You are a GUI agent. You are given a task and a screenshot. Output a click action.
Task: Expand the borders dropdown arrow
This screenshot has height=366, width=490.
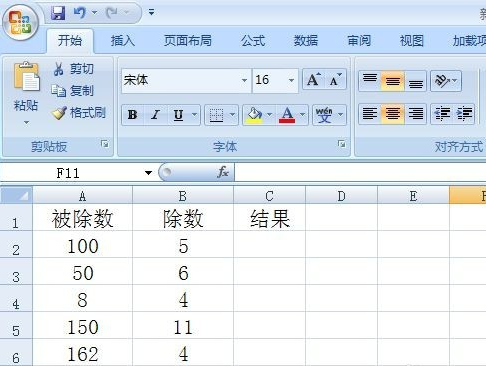click(x=233, y=115)
